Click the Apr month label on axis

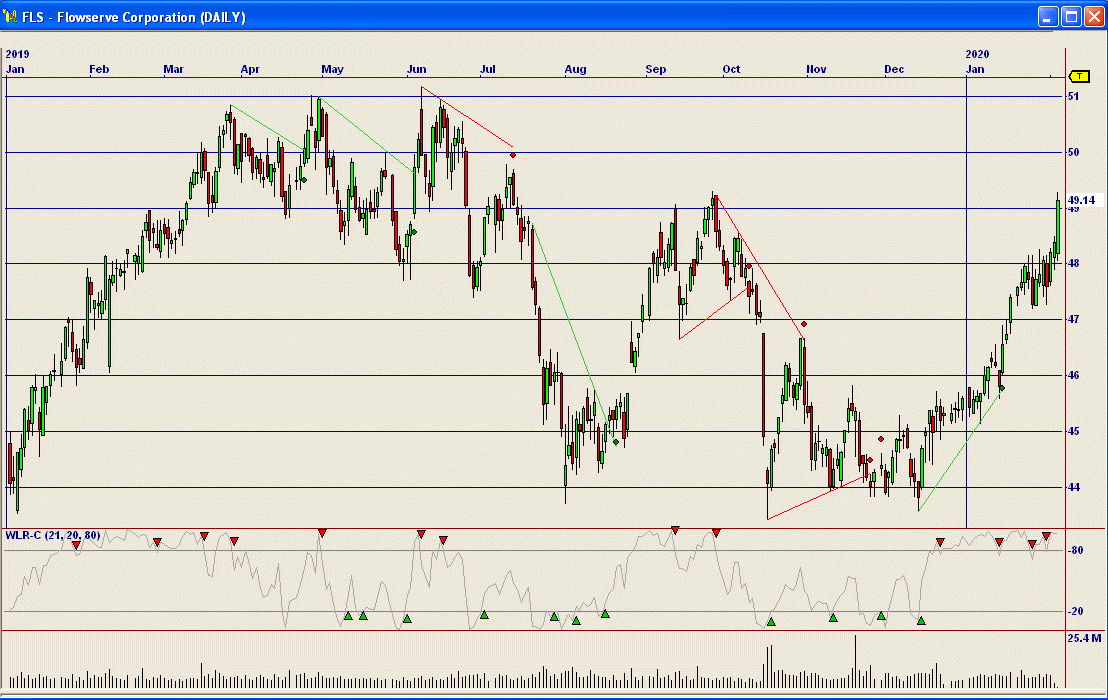(249, 69)
